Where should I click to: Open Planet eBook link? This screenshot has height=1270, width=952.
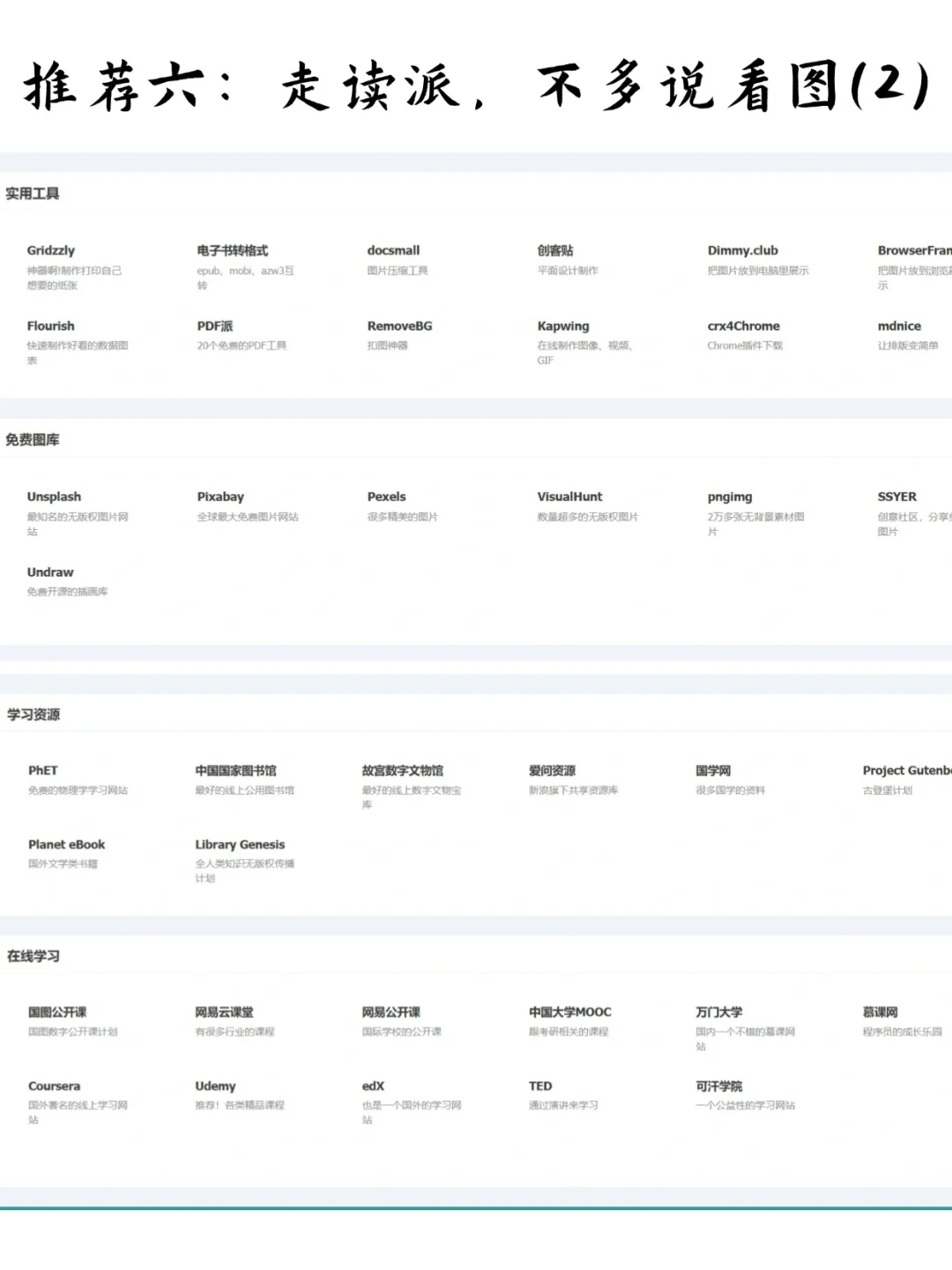(66, 844)
